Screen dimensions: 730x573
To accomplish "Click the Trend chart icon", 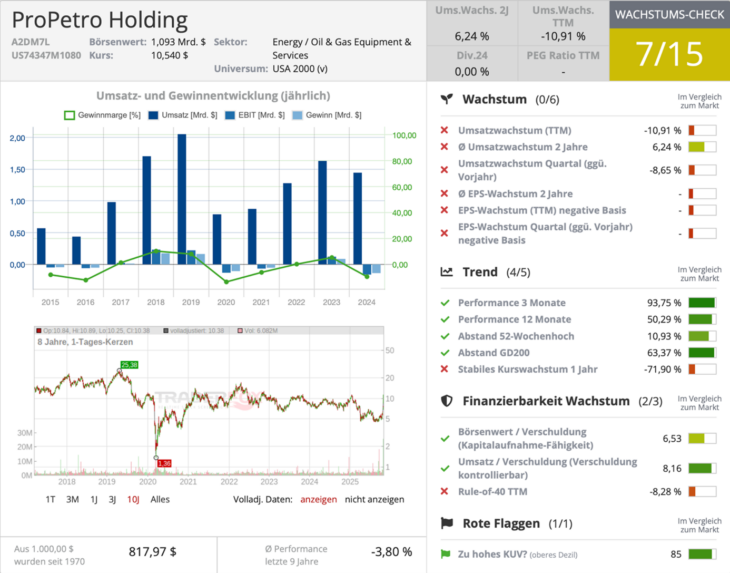I will coord(448,272).
